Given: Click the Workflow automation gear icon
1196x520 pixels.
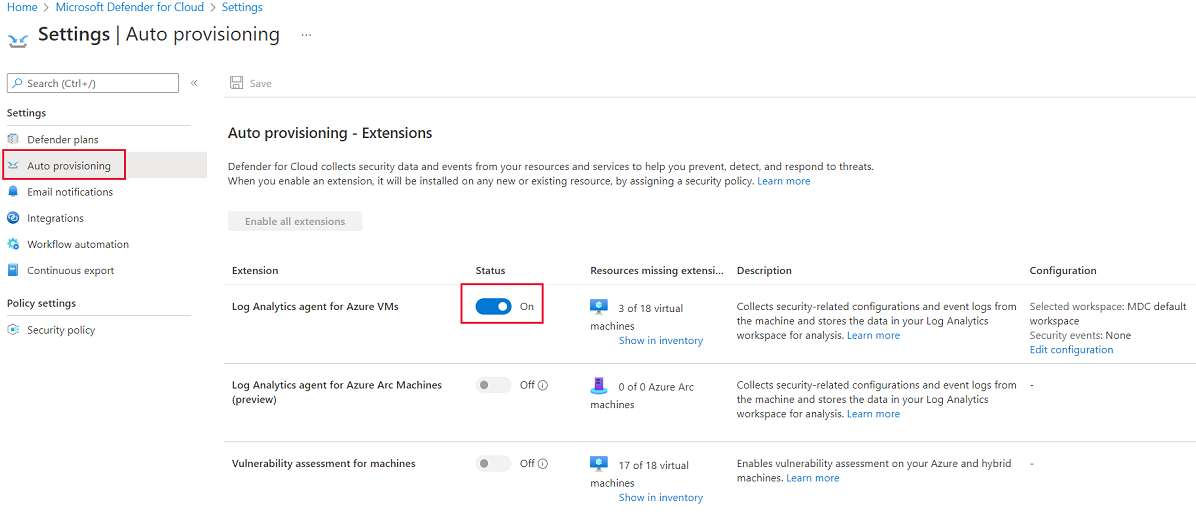Looking at the screenshot, I should point(12,244).
